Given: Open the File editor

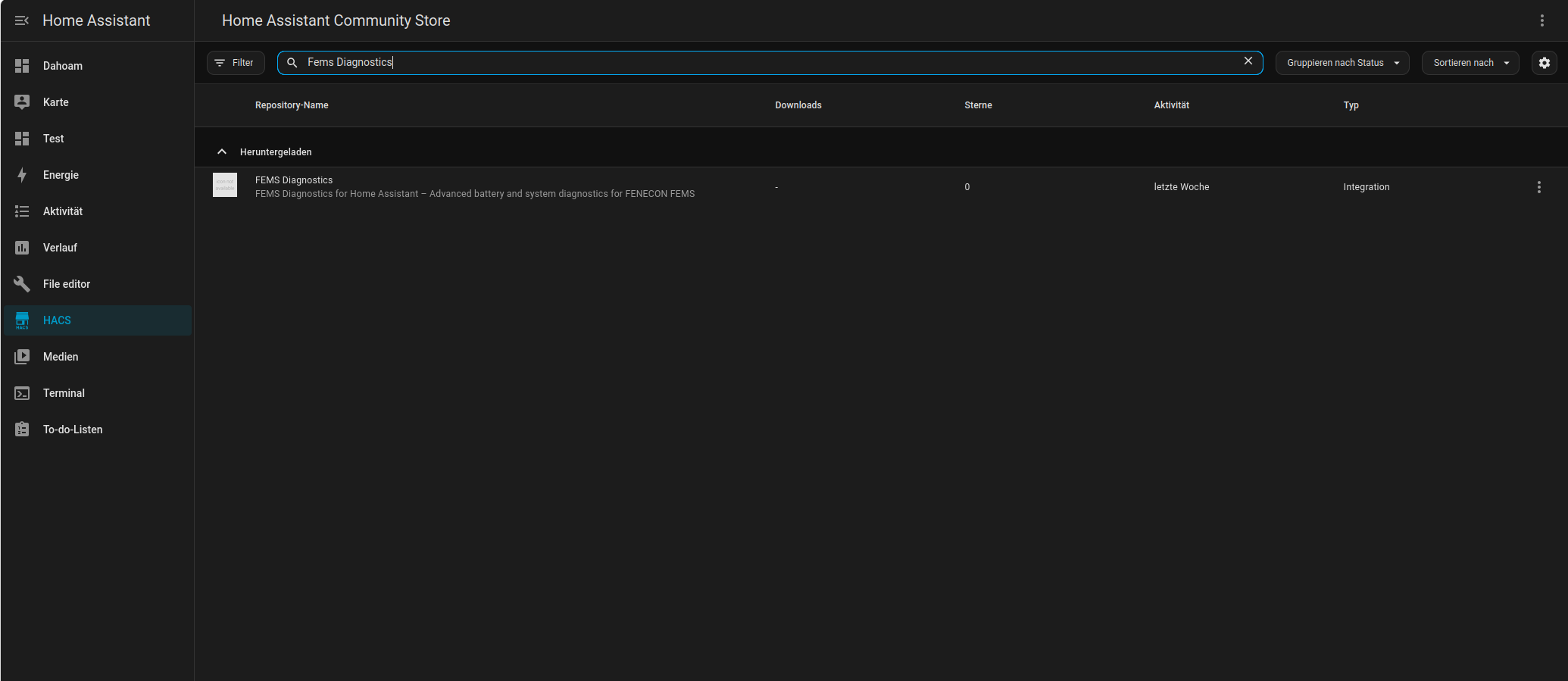Looking at the screenshot, I should tap(98, 284).
